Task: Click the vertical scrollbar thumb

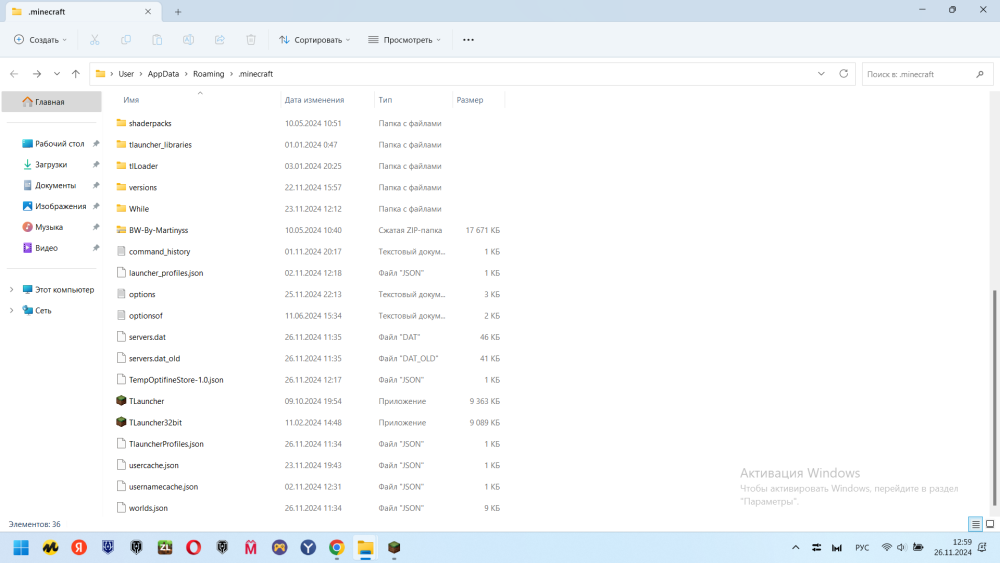Action: tap(995, 398)
